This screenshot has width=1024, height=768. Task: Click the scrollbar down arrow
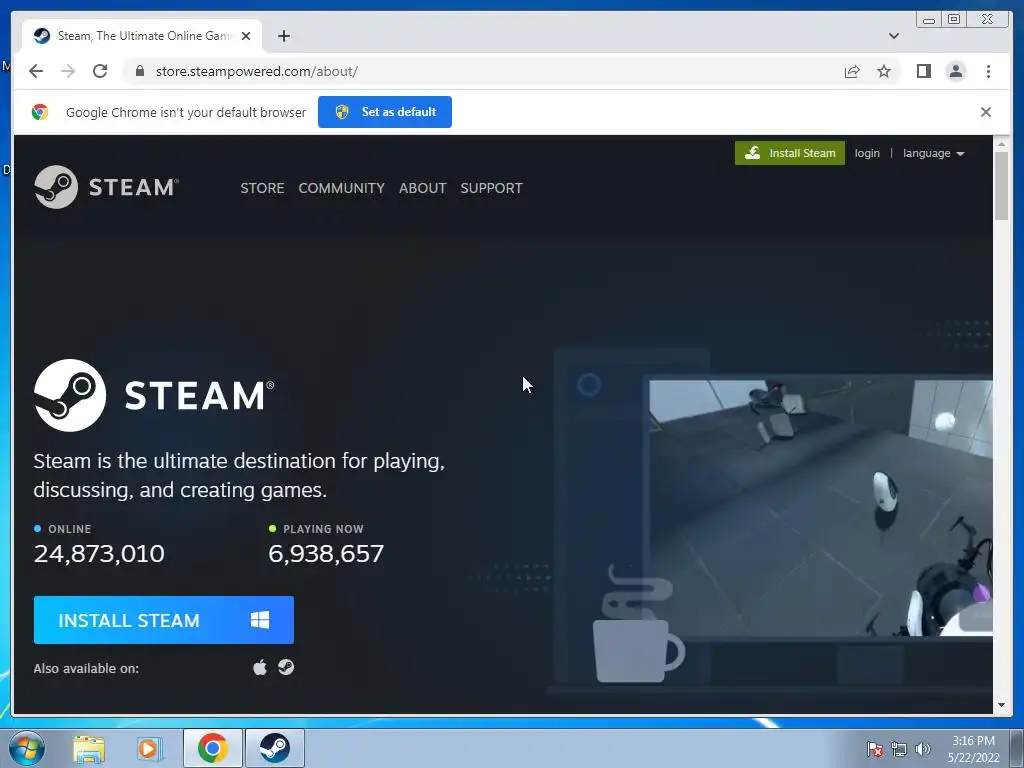1001,705
